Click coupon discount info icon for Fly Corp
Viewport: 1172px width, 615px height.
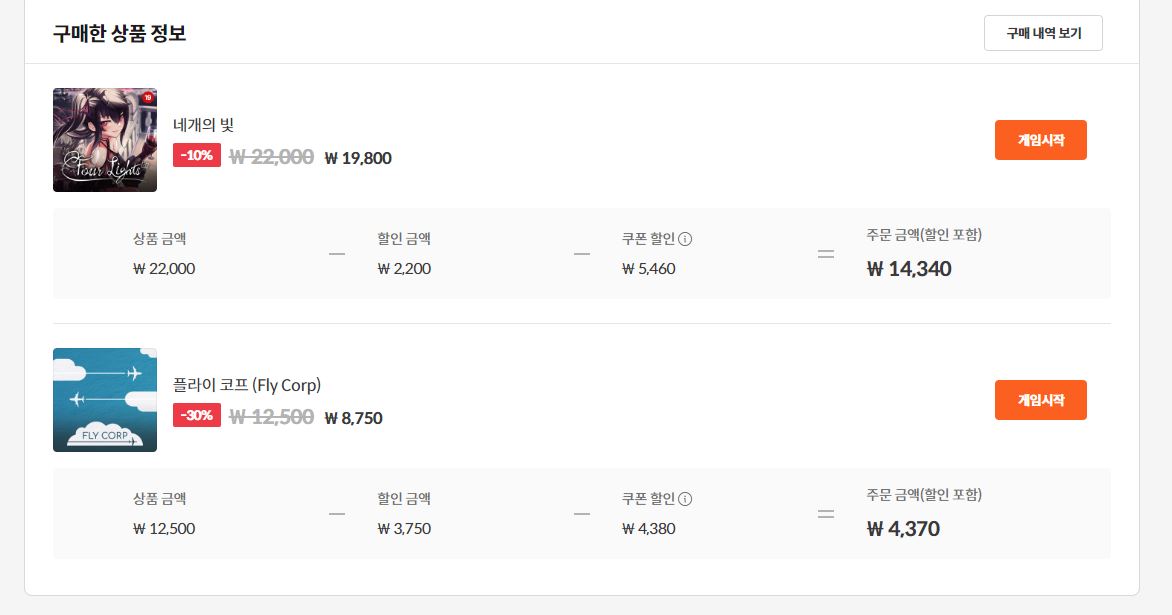pos(686,499)
